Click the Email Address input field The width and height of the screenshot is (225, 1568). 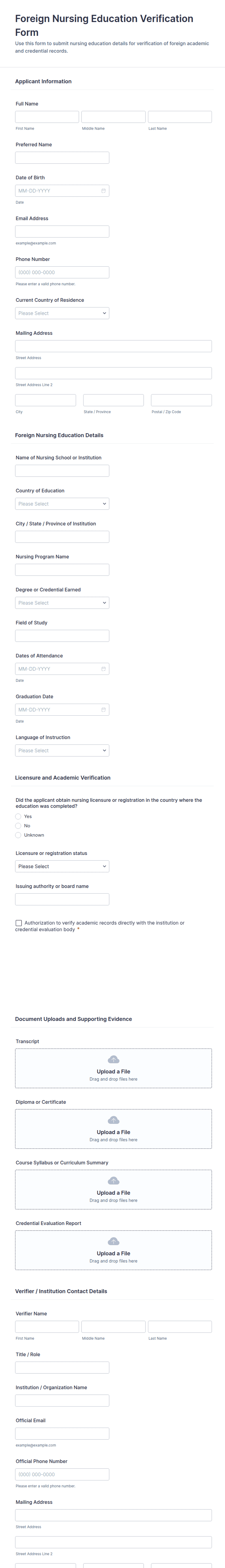click(x=62, y=231)
